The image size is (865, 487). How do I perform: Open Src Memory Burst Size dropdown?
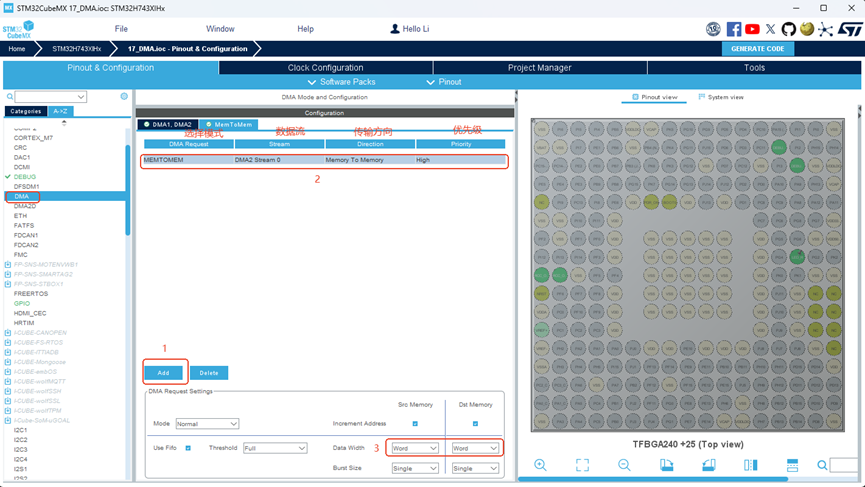(414, 468)
